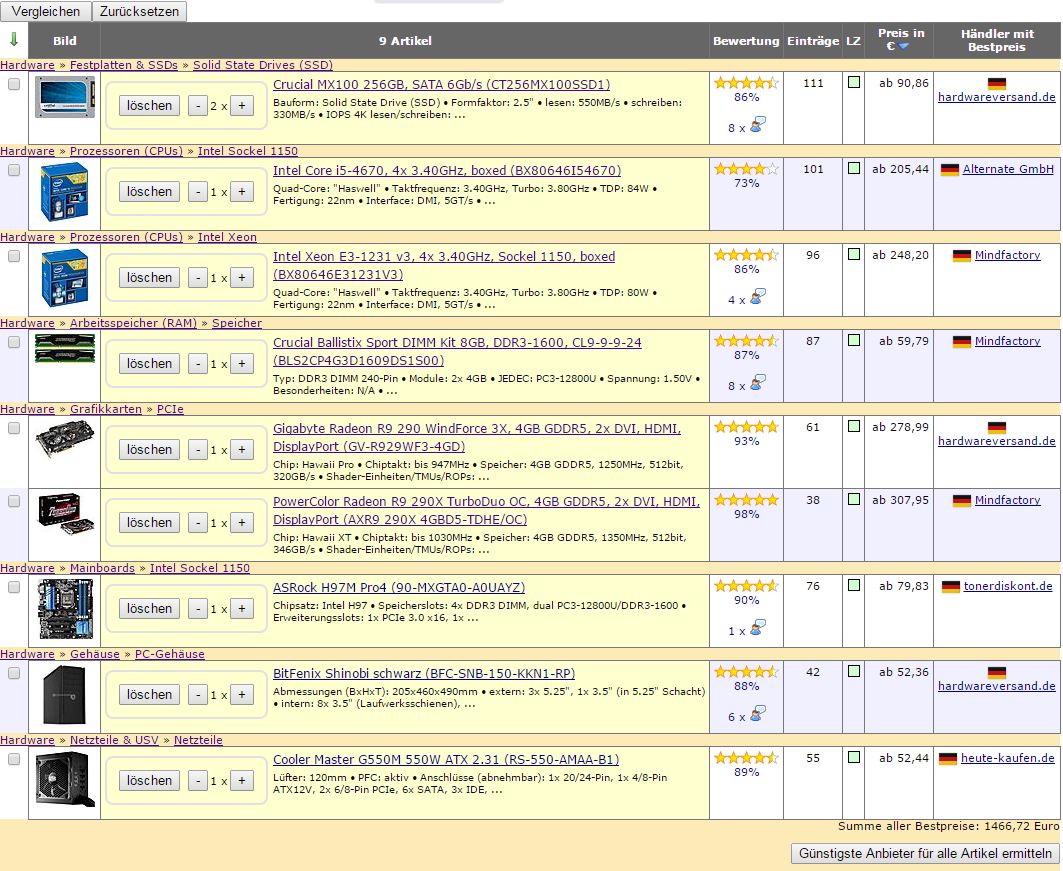1063x871 pixels.
Task: Open user reviews icon for Crucial MX100 SSD
Action: pyautogui.click(x=758, y=126)
